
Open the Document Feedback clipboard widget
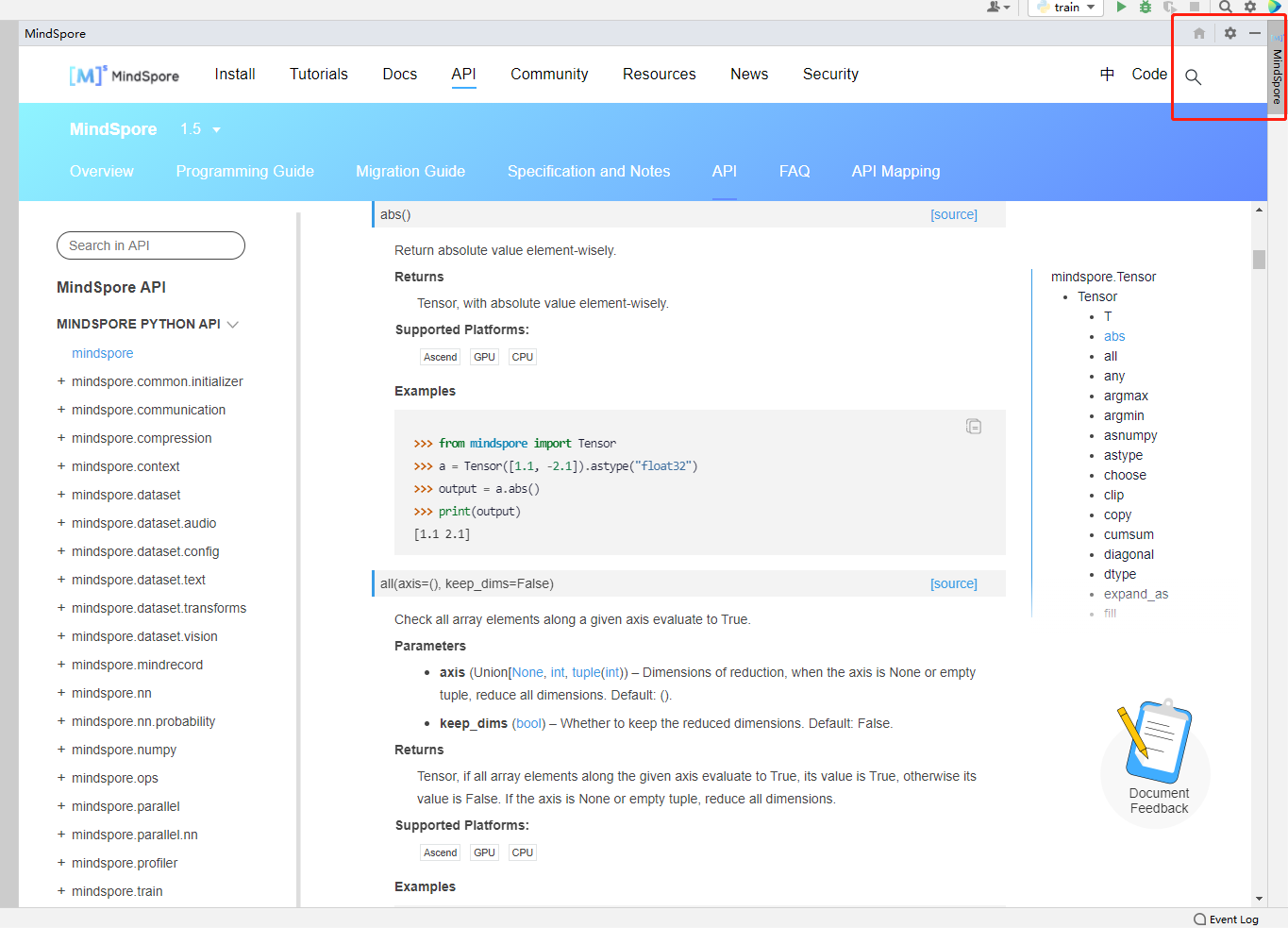[1159, 762]
